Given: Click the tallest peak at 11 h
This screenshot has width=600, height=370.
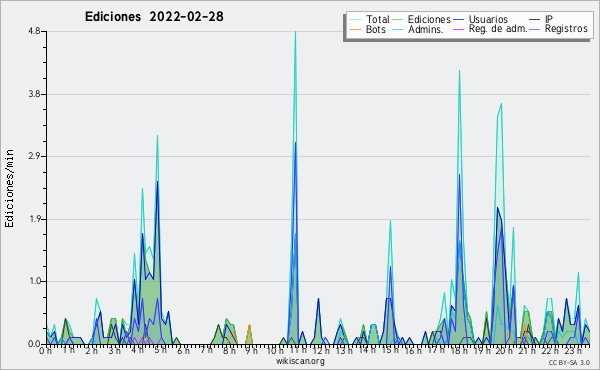Looking at the screenshot, I should pyautogui.click(x=295, y=32).
